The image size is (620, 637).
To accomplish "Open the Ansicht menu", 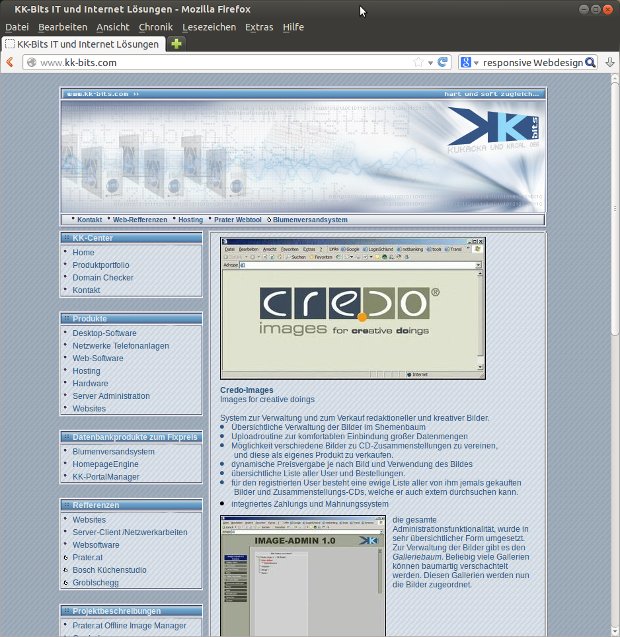I will pyautogui.click(x=113, y=27).
